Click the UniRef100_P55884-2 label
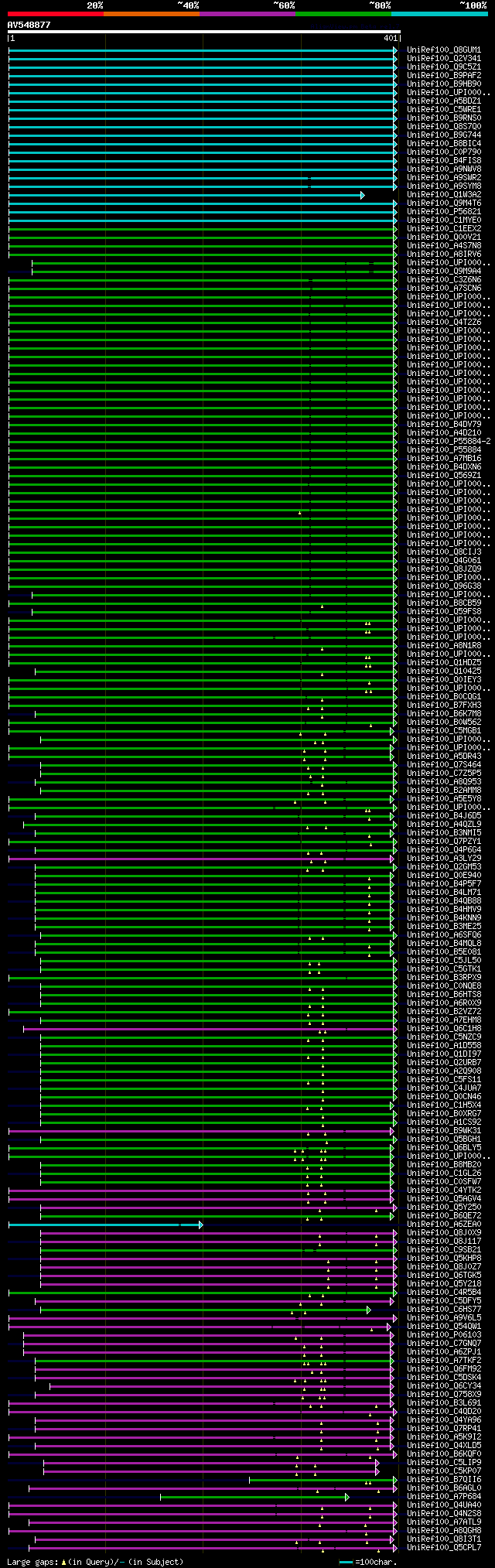 [449, 442]
